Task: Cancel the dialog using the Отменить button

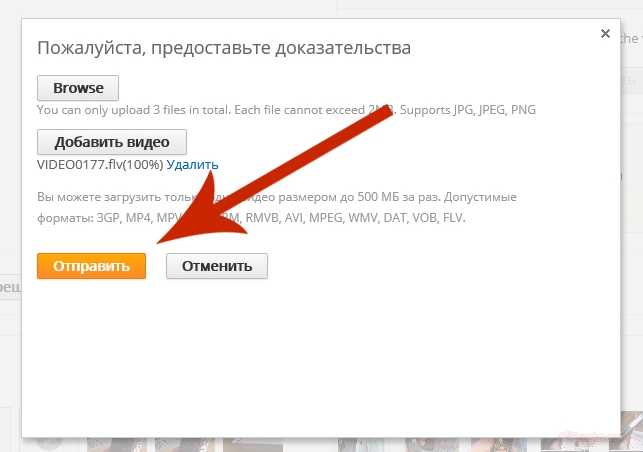Action: click(x=217, y=266)
